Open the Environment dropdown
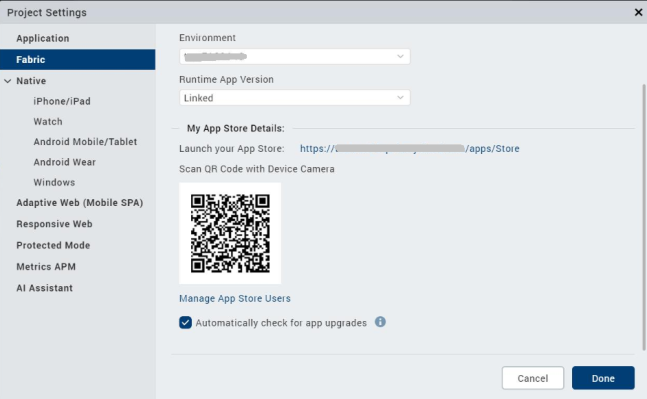Image resolution: width=647 pixels, height=399 pixels. click(295, 57)
